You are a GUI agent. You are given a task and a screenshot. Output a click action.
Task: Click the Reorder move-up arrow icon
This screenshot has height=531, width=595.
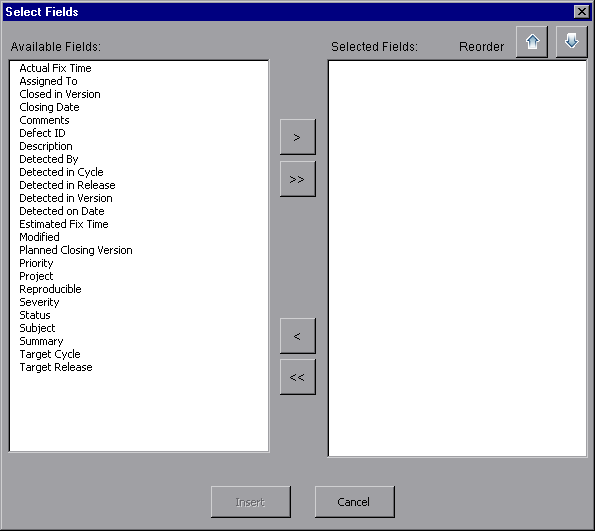pyautogui.click(x=532, y=42)
